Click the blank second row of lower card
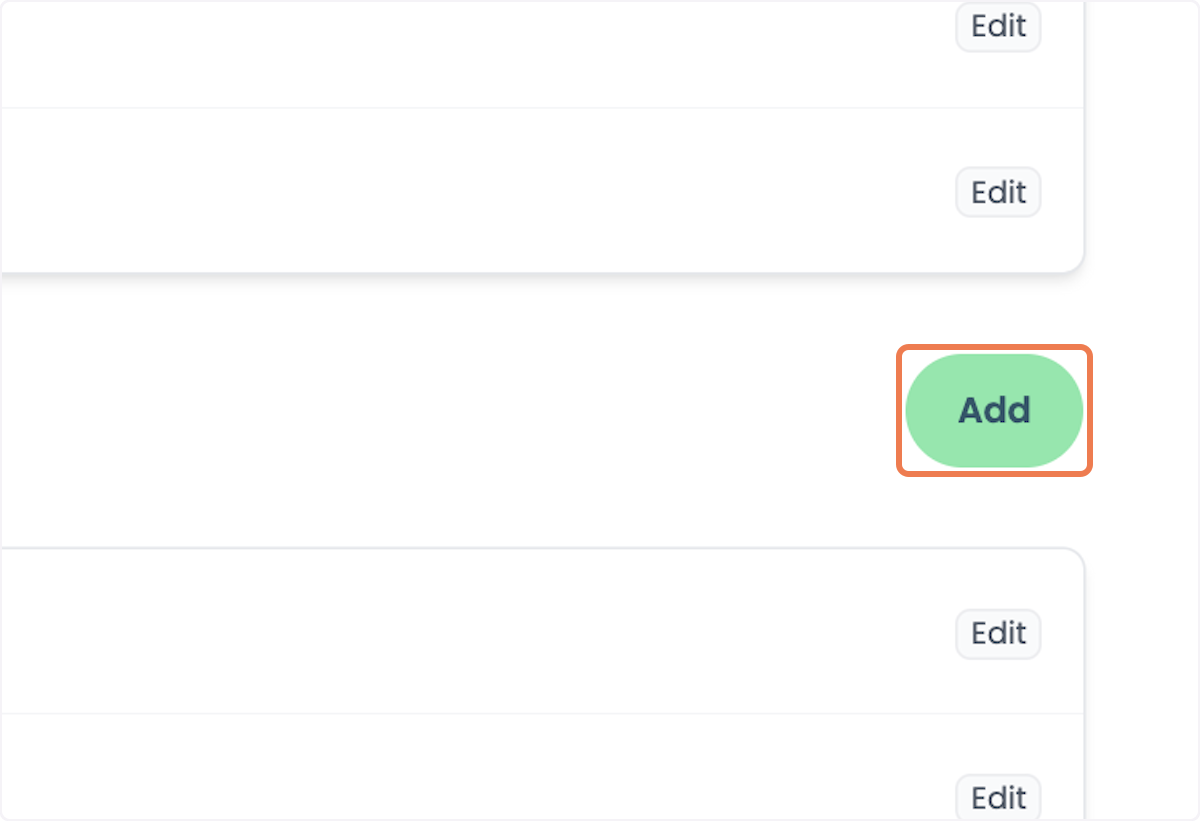The height and width of the screenshot is (821, 1200). pos(542,767)
